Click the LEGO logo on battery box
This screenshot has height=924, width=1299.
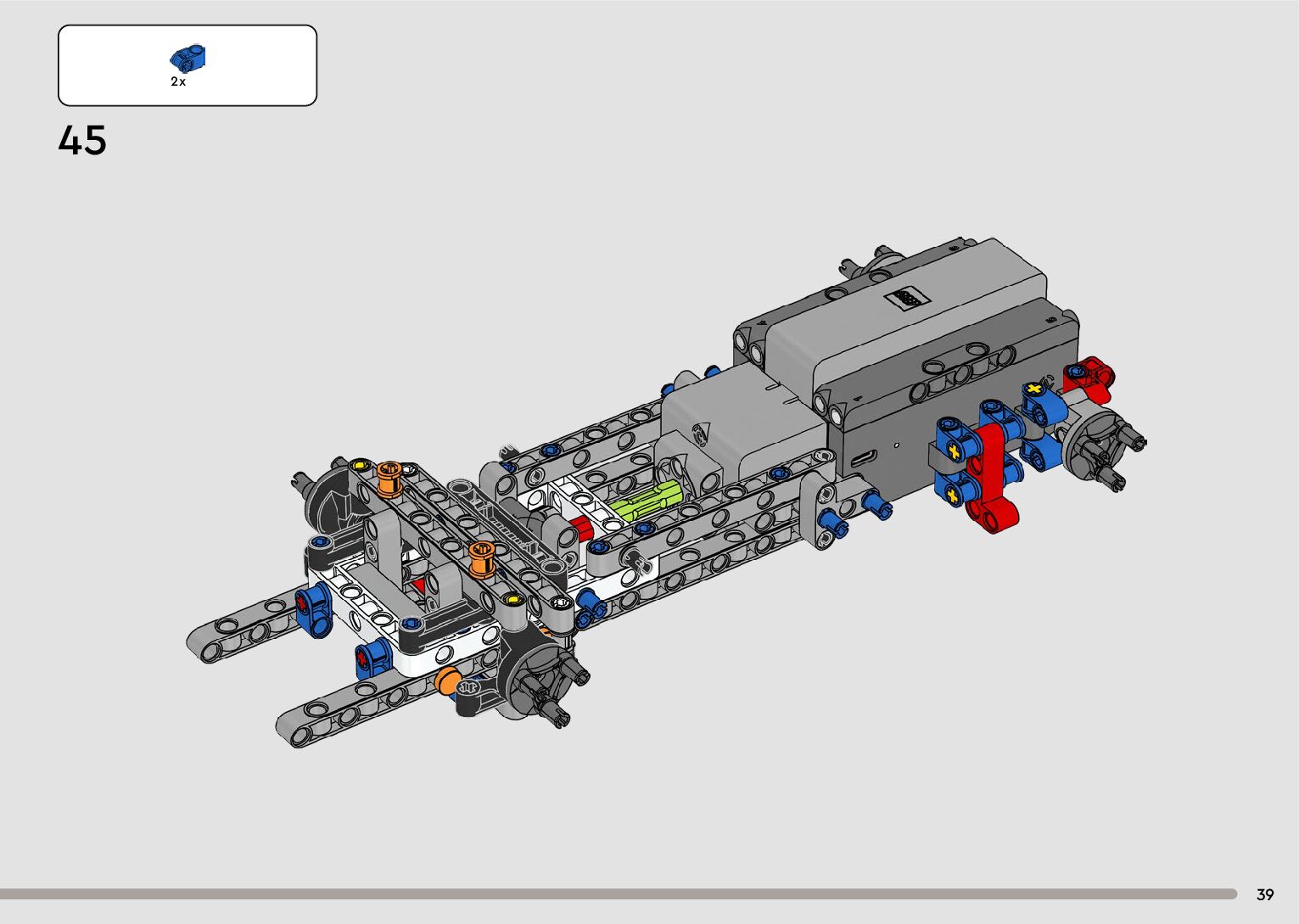(x=906, y=298)
